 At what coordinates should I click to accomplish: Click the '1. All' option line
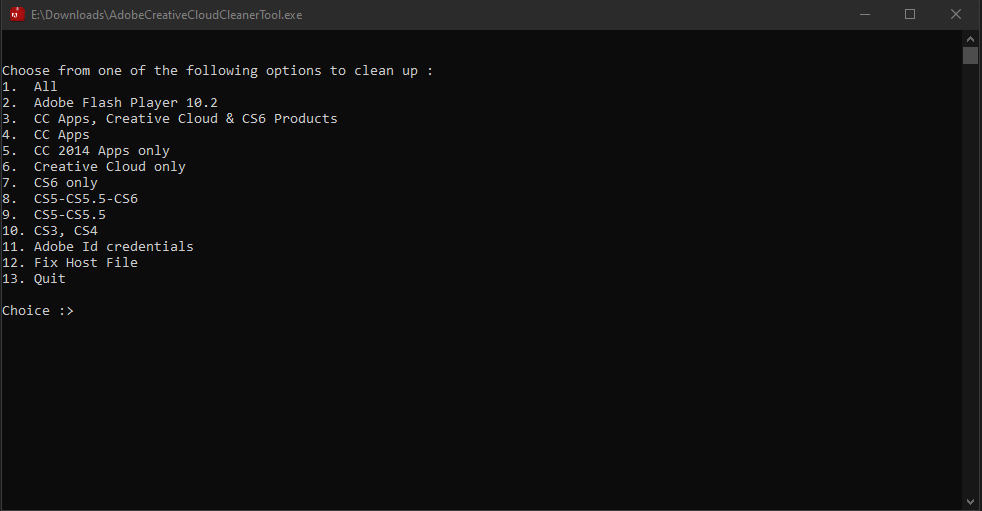click(x=29, y=86)
